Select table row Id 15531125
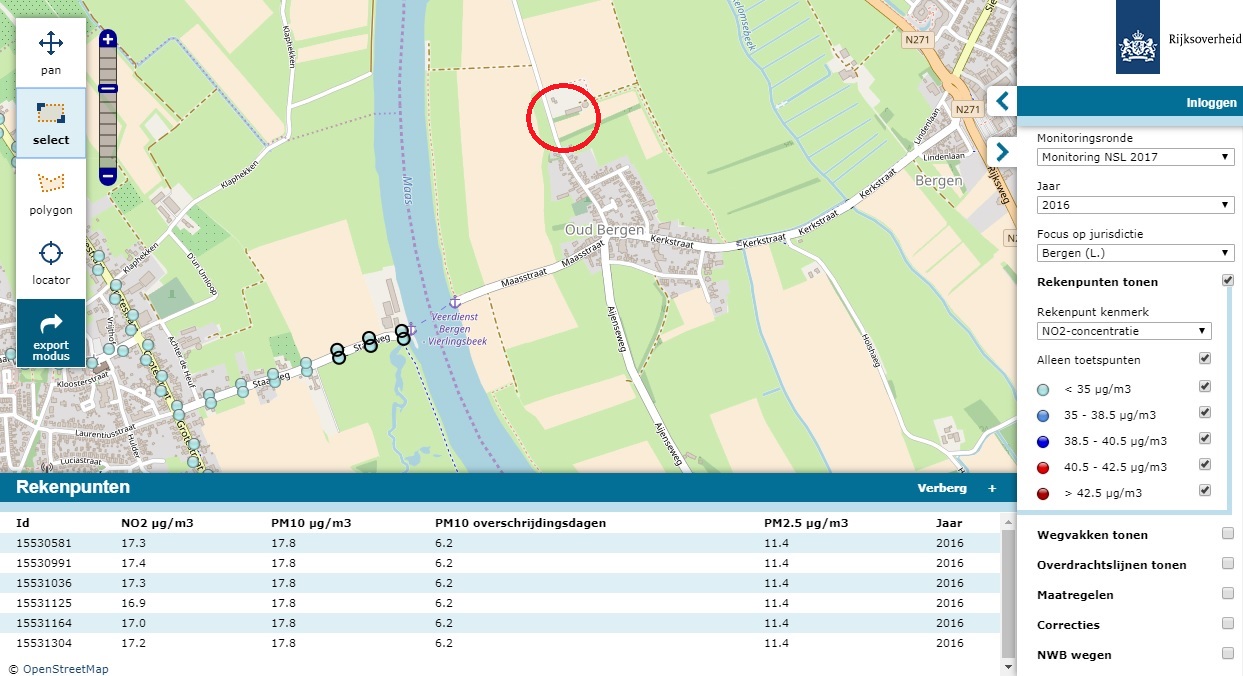The height and width of the screenshot is (676, 1243). pyautogui.click(x=500, y=603)
